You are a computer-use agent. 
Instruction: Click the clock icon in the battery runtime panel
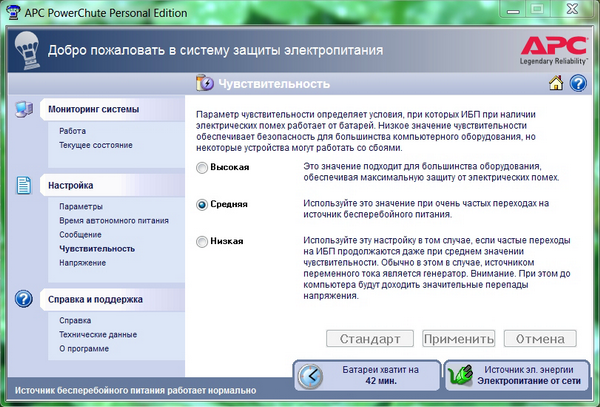click(x=310, y=376)
